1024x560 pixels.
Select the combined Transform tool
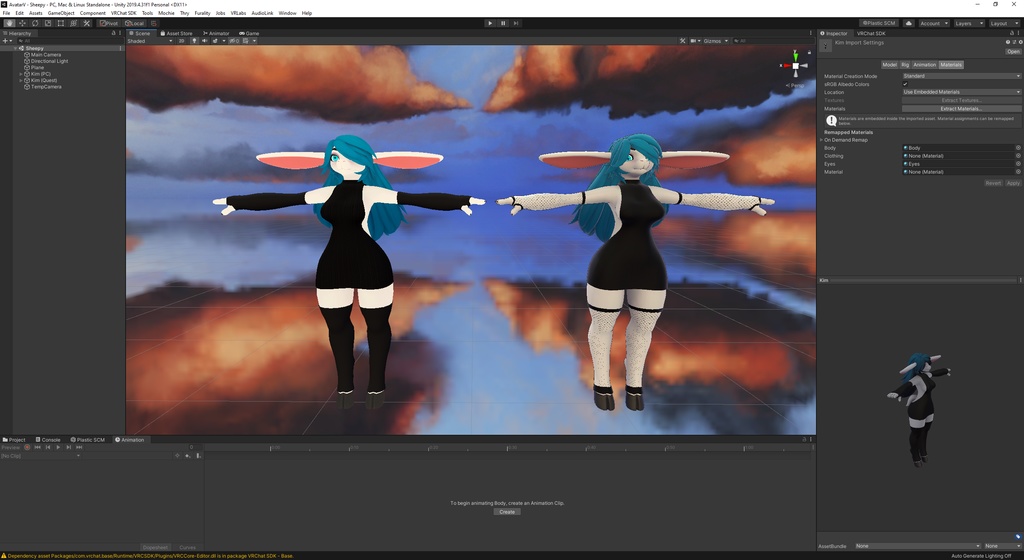coord(73,23)
